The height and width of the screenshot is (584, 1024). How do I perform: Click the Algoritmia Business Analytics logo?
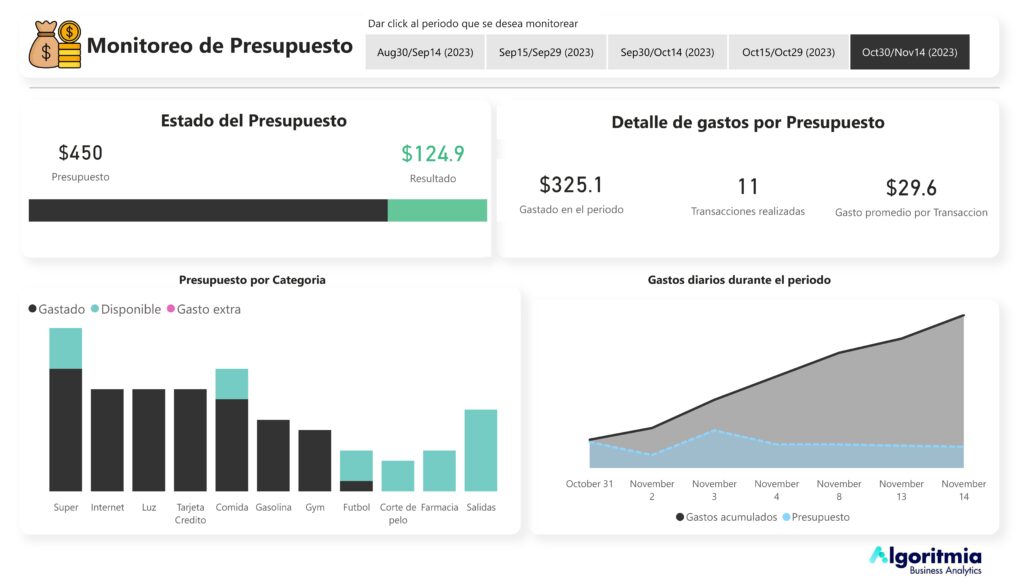pyautogui.click(x=925, y=560)
